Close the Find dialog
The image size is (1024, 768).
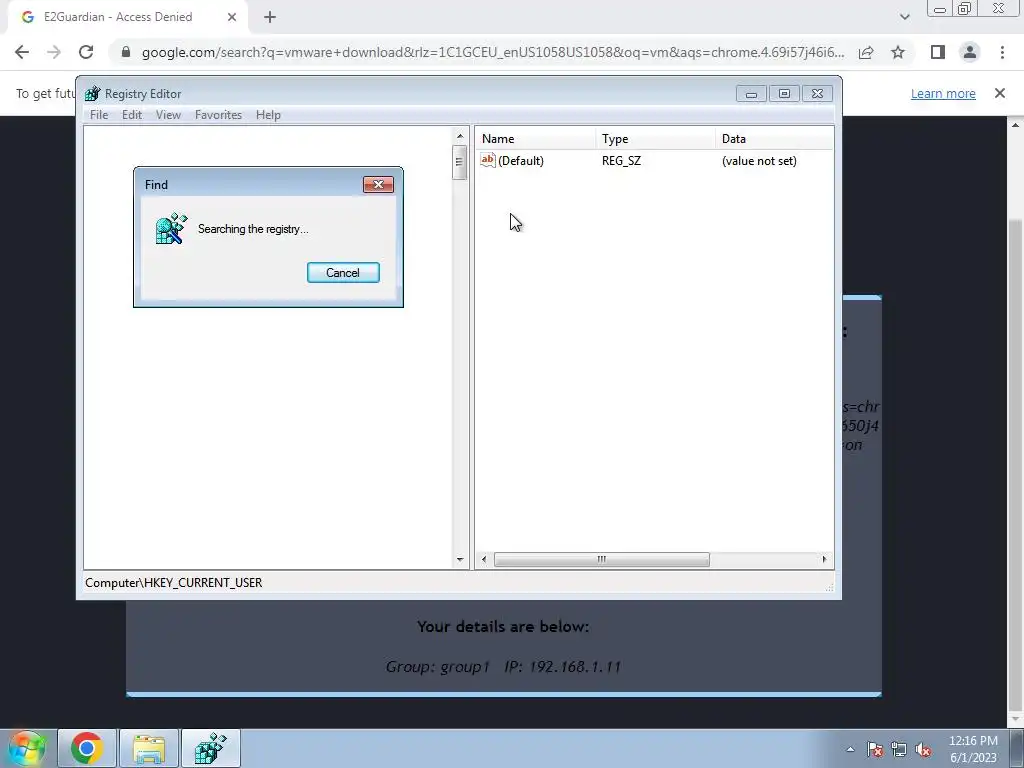(378, 185)
